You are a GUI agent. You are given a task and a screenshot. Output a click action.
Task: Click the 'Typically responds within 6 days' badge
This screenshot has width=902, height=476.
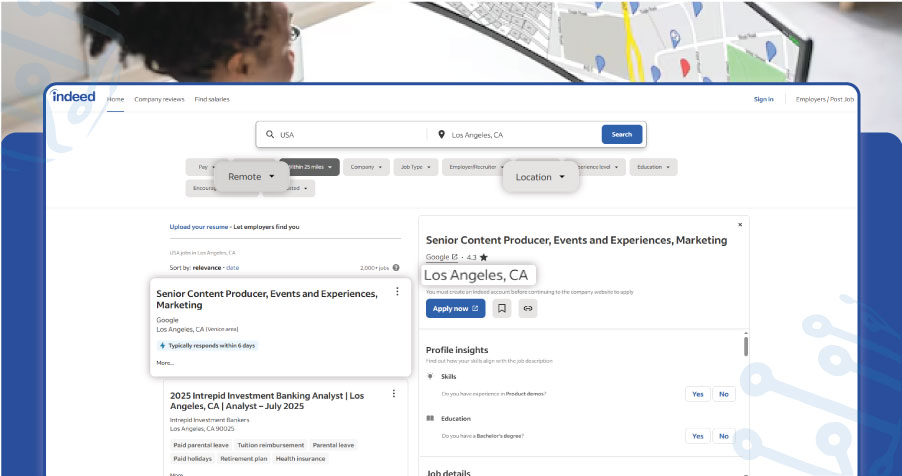[x=208, y=346]
